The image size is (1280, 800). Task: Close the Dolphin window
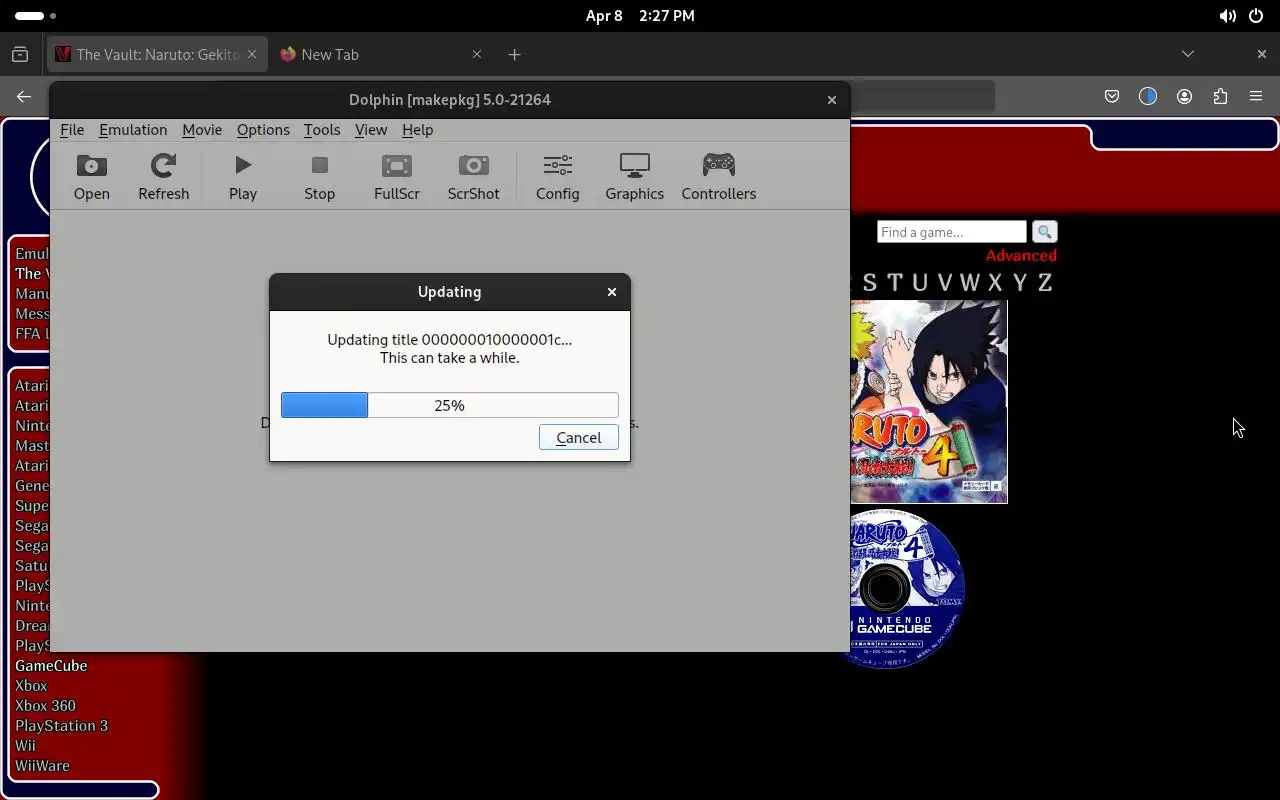831,100
